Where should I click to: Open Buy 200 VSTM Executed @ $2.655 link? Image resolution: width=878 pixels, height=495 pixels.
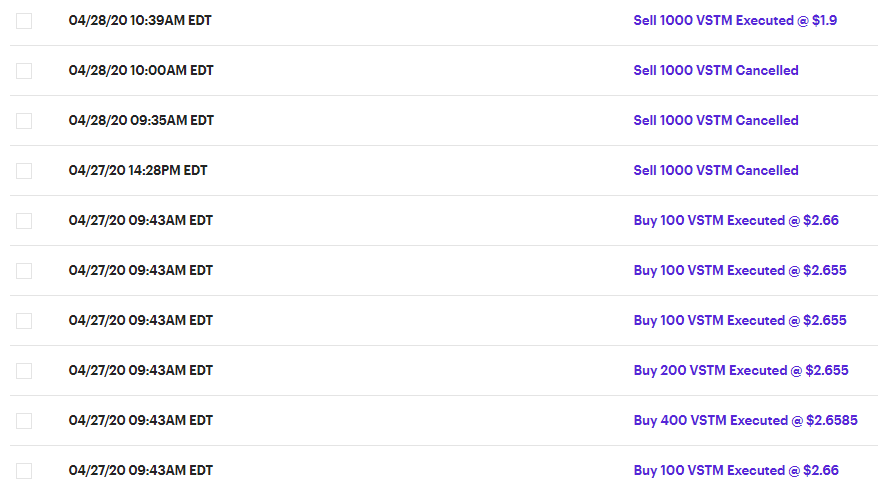741,370
